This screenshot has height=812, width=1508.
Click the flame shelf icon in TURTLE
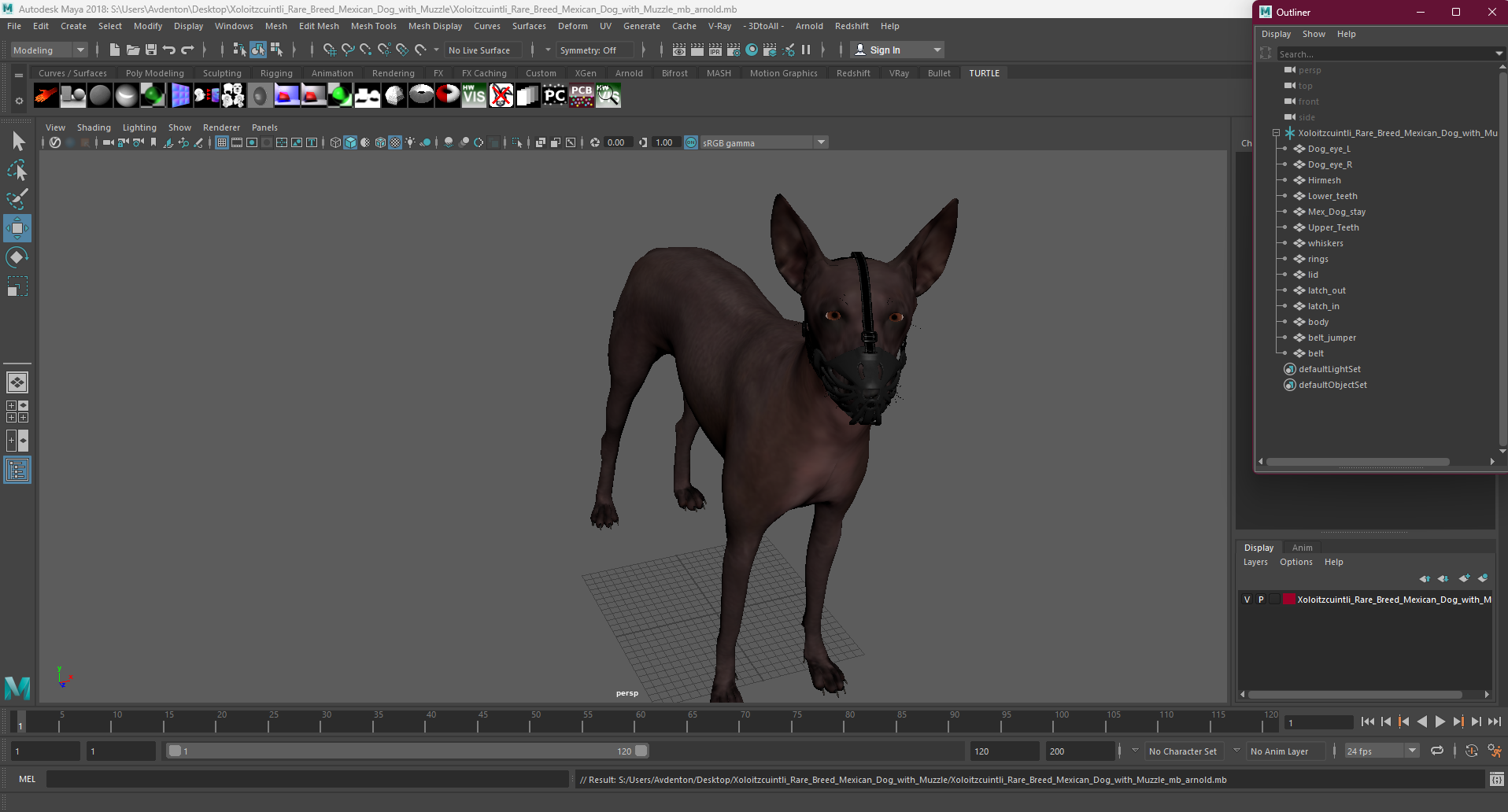tap(46, 95)
